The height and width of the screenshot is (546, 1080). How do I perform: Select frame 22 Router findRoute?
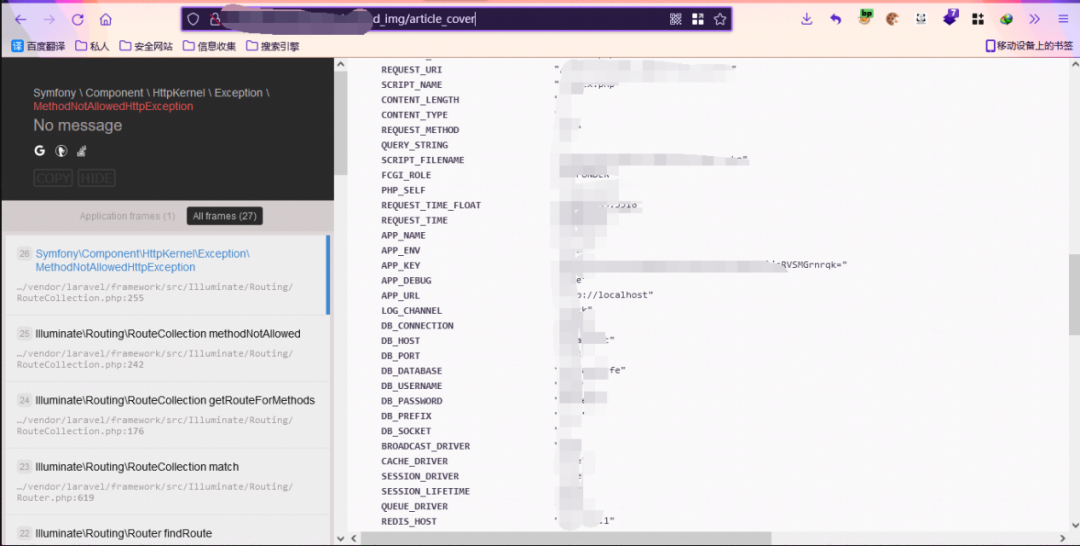tap(167, 530)
